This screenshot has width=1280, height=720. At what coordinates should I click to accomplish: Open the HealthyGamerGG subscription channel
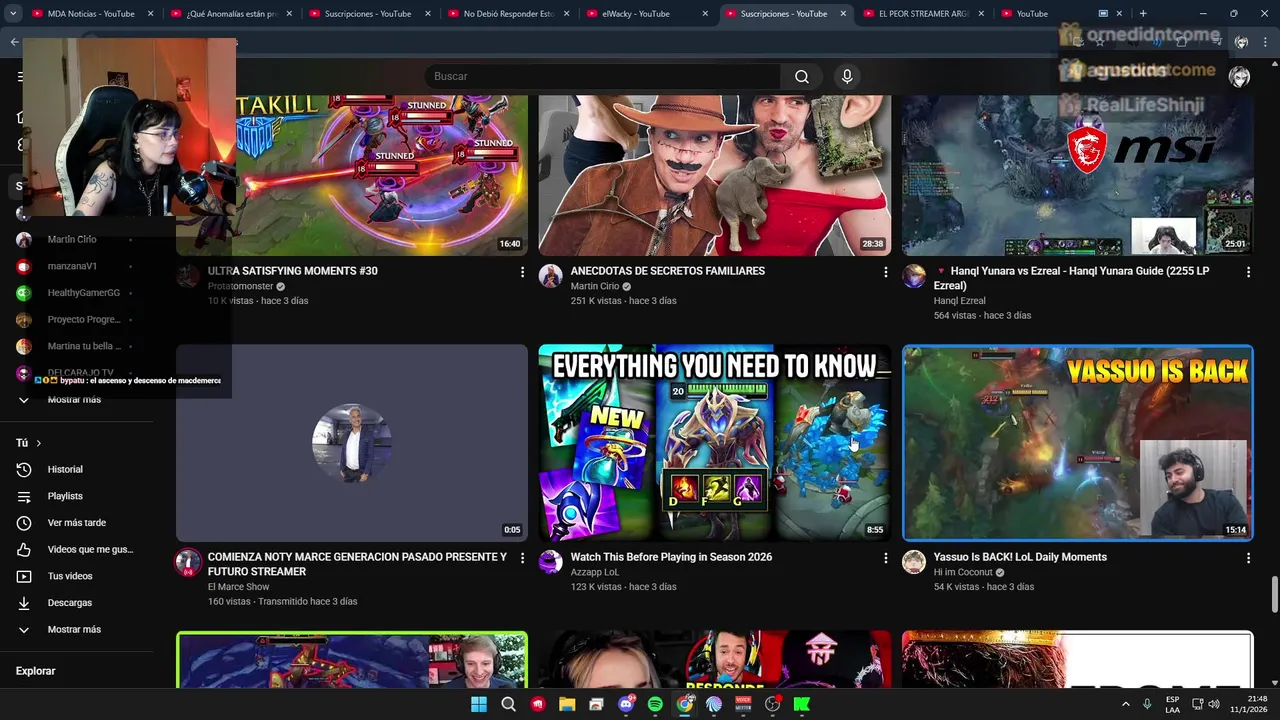coord(77,293)
